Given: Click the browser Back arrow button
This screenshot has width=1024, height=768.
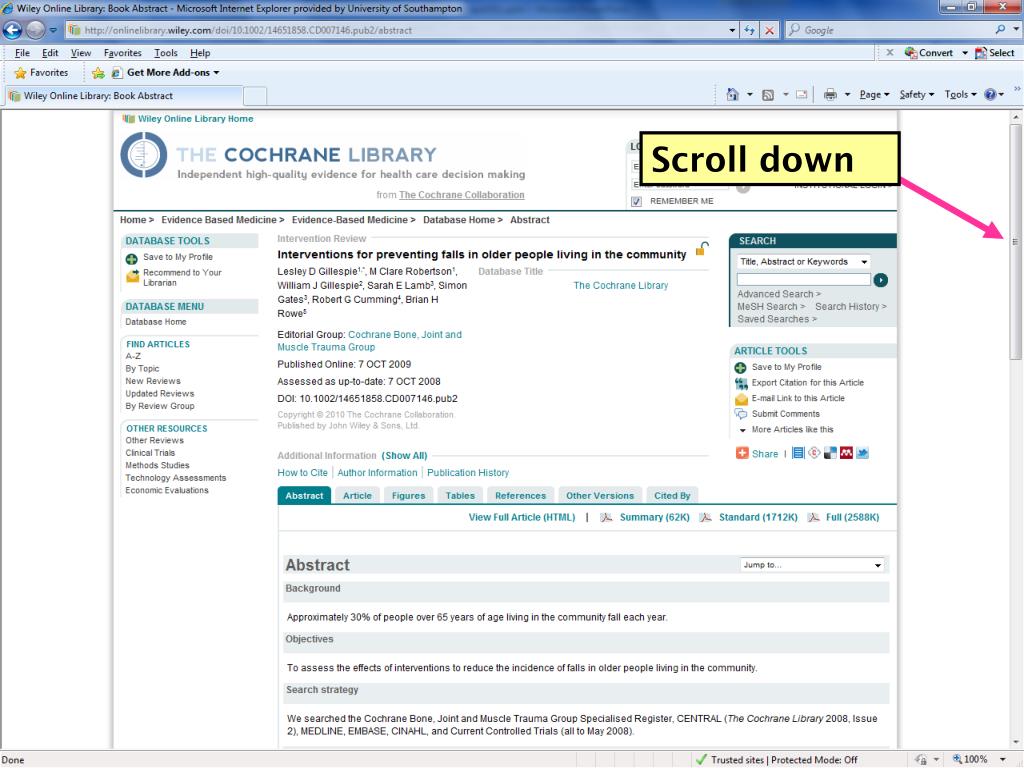Looking at the screenshot, I should point(12,30).
